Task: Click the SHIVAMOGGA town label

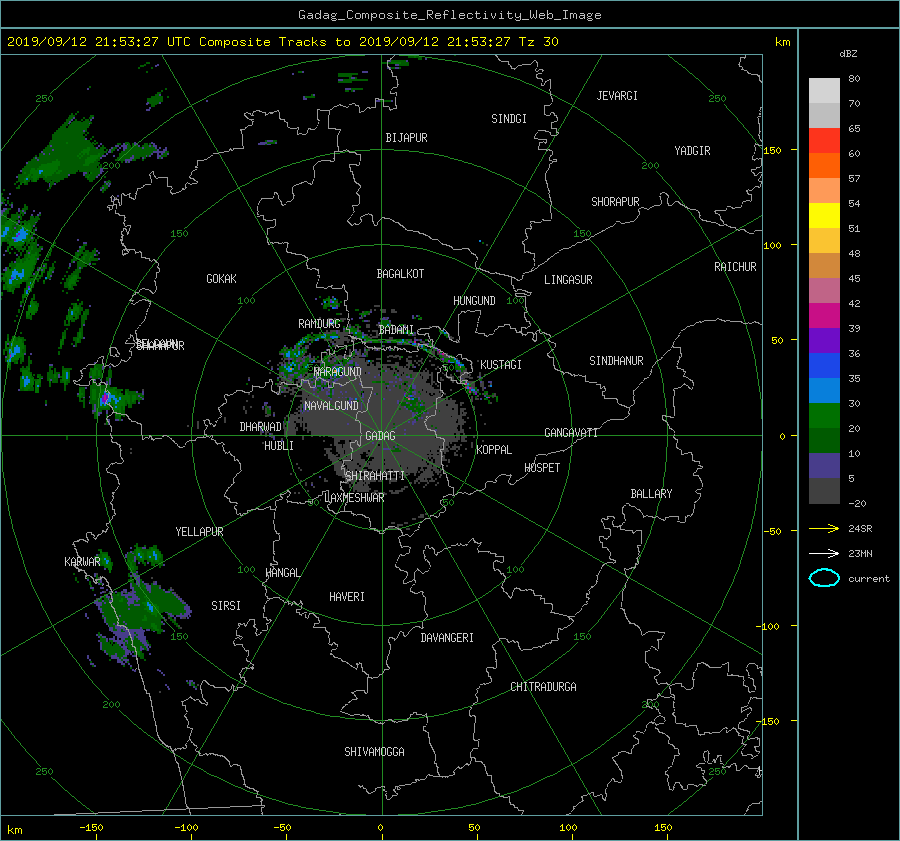Action: (x=374, y=752)
